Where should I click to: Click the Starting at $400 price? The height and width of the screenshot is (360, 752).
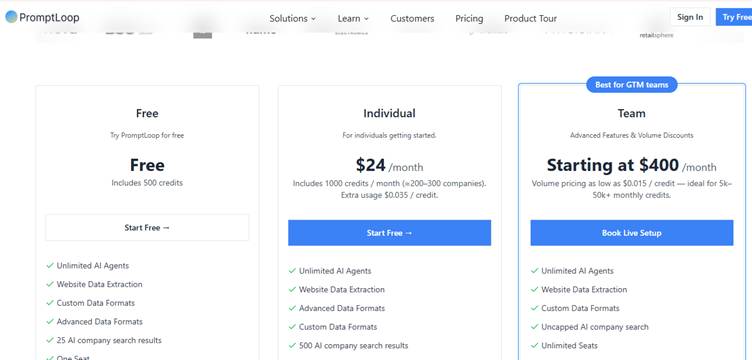coord(632,166)
